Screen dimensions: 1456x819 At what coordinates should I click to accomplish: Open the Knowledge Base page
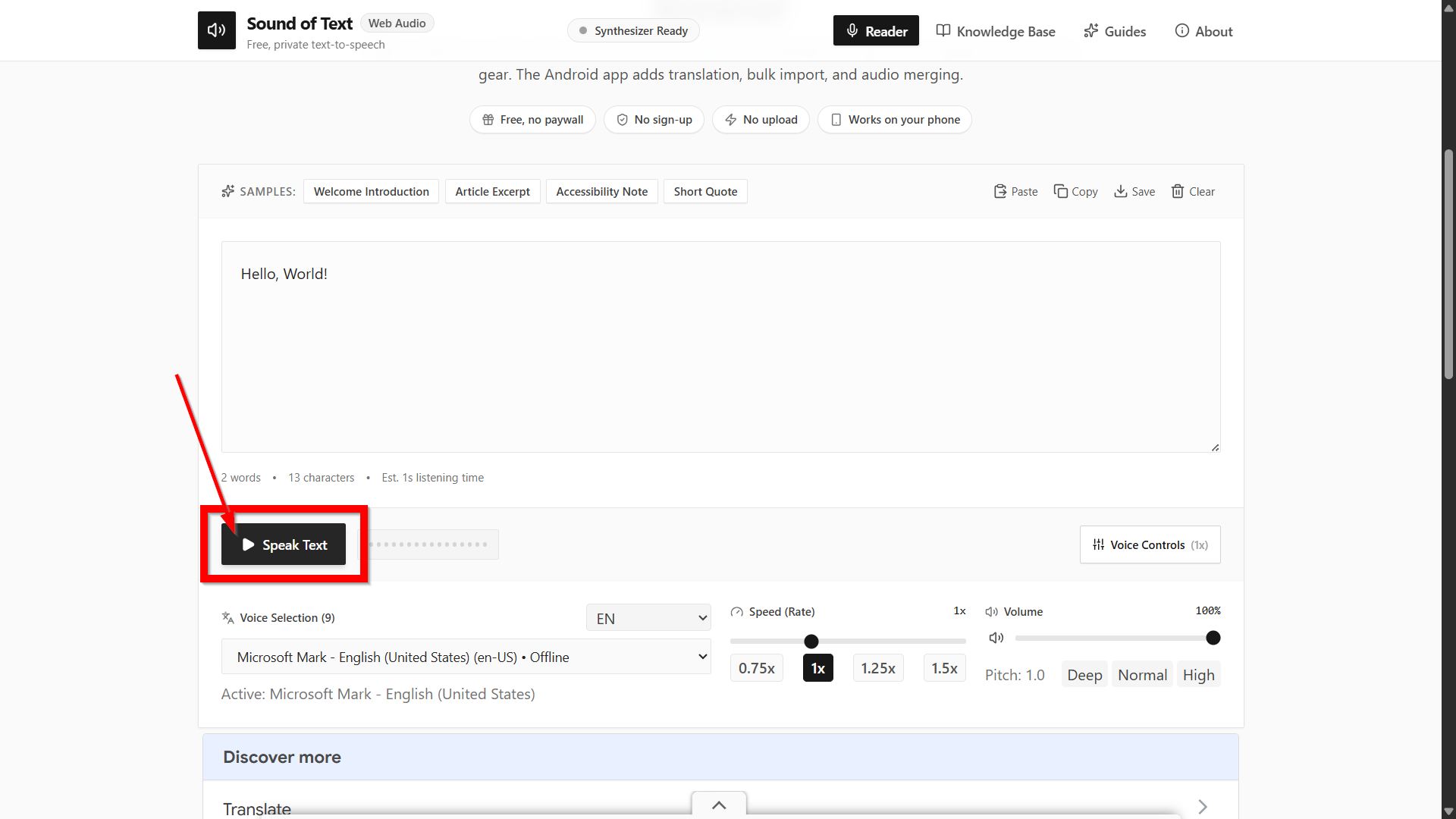(x=996, y=31)
